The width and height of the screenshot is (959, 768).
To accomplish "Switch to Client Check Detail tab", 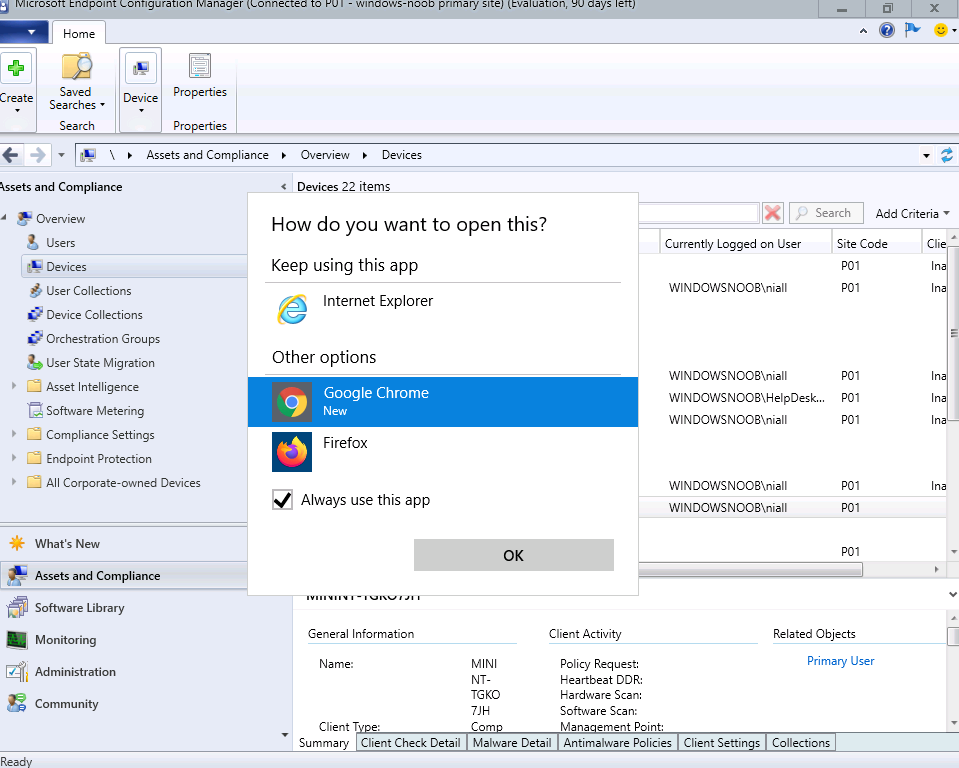I will [410, 742].
